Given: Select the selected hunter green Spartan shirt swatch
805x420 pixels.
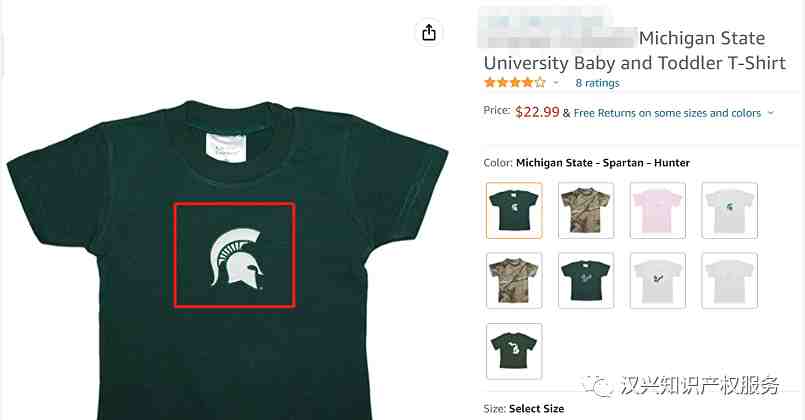Looking at the screenshot, I should point(514,210).
